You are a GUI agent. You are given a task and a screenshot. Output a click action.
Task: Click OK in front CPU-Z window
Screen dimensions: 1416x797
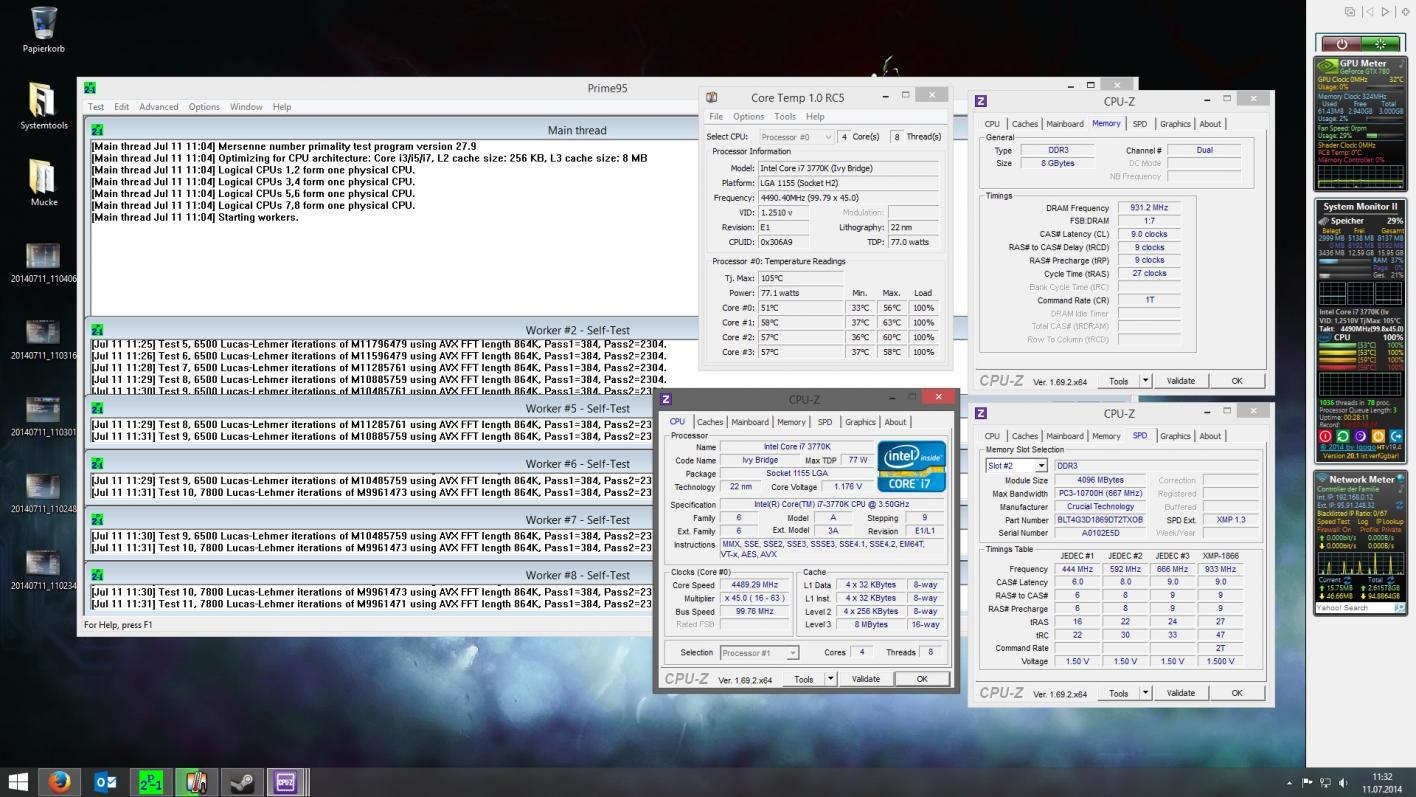(921, 679)
